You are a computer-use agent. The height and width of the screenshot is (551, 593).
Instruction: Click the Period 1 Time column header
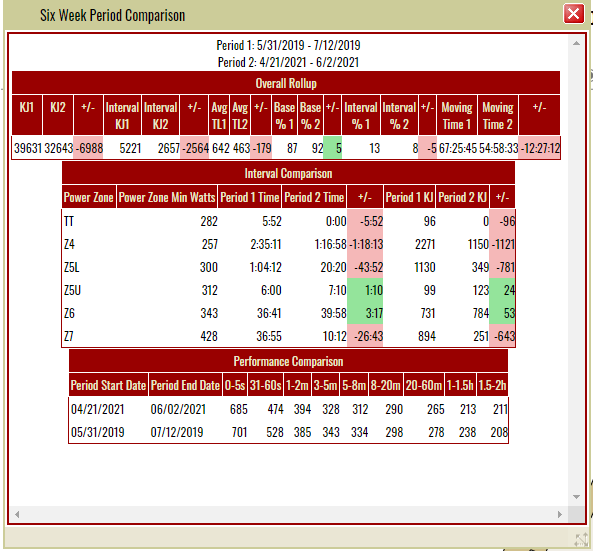[250, 197]
